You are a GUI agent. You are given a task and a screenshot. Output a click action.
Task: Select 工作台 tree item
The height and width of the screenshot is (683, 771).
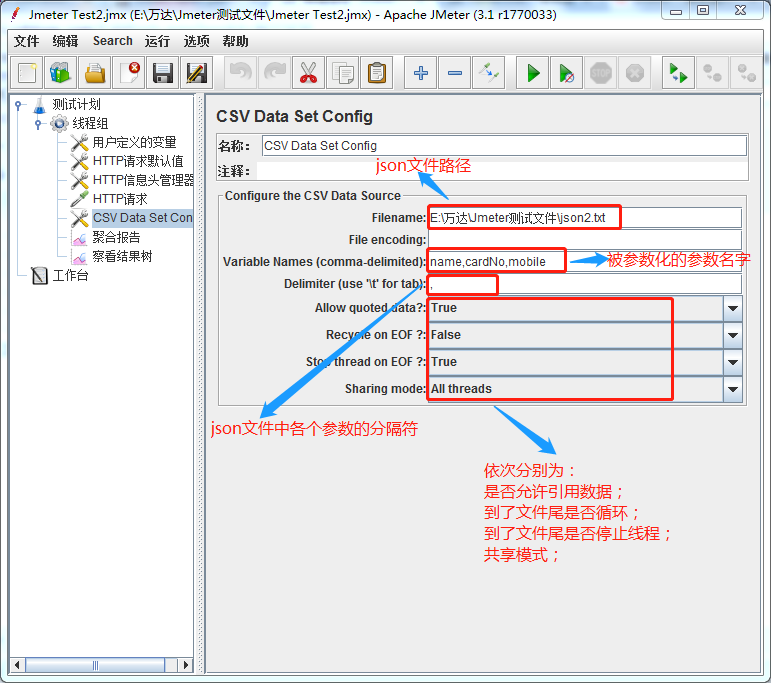(x=70, y=275)
